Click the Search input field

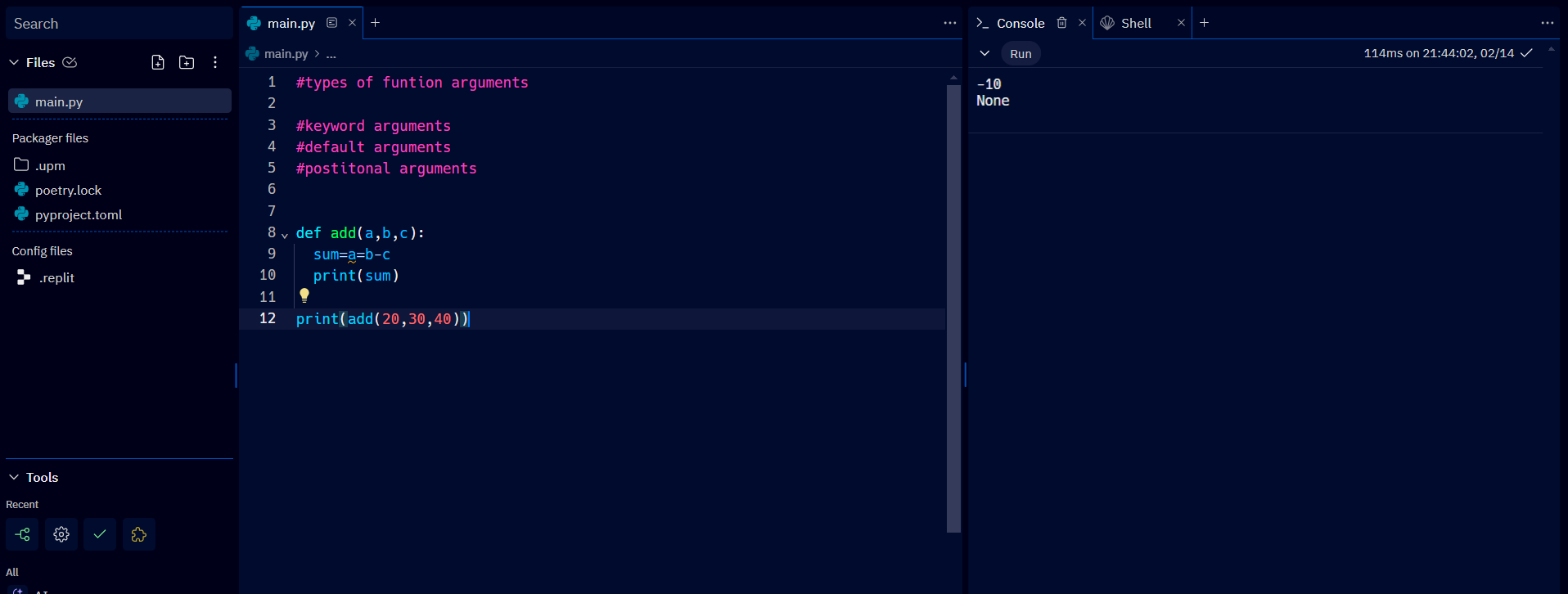[x=119, y=24]
